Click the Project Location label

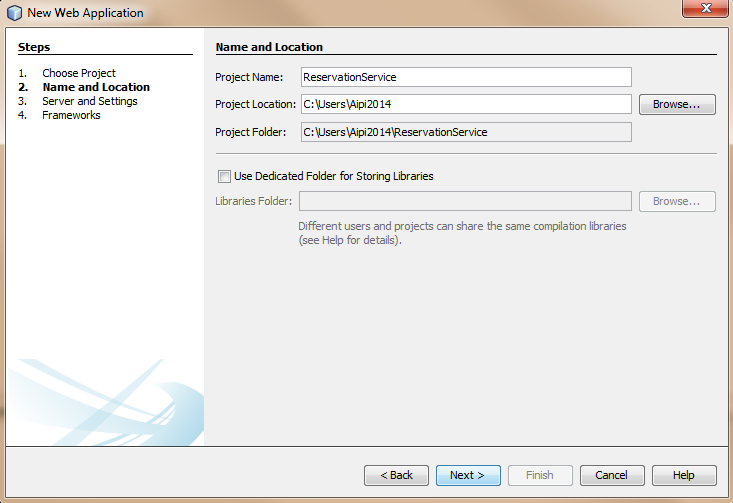click(255, 105)
